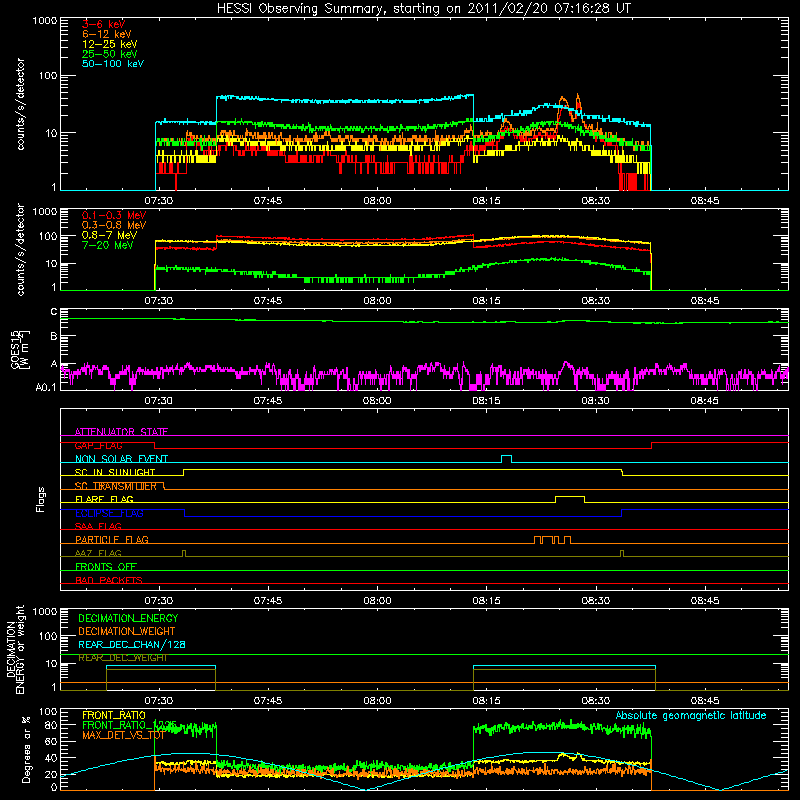Click the 12-25 keV legend label

point(110,44)
